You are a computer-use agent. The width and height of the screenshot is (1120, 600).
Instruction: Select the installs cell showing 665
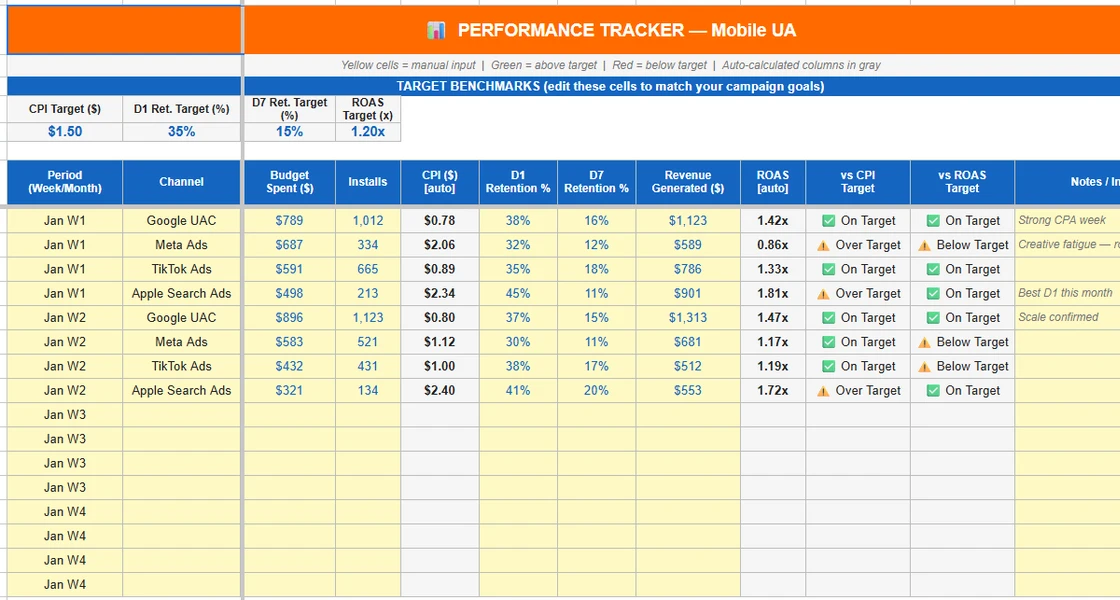(368, 269)
